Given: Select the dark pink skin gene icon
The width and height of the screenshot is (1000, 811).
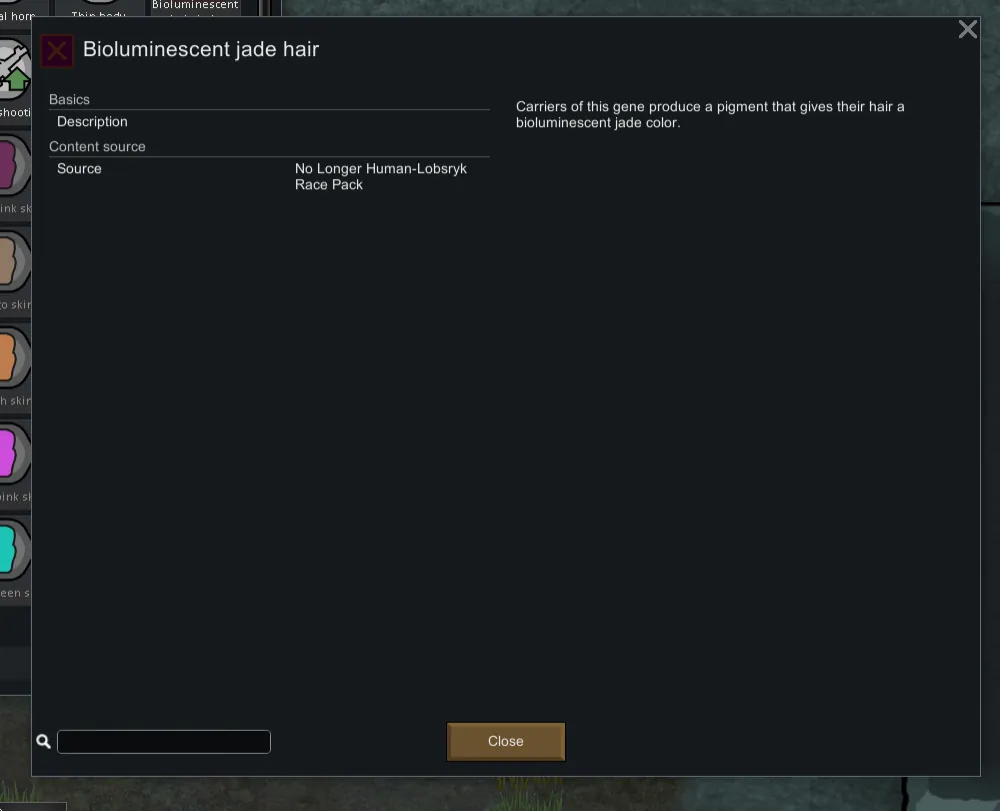Looking at the screenshot, I should (15, 166).
